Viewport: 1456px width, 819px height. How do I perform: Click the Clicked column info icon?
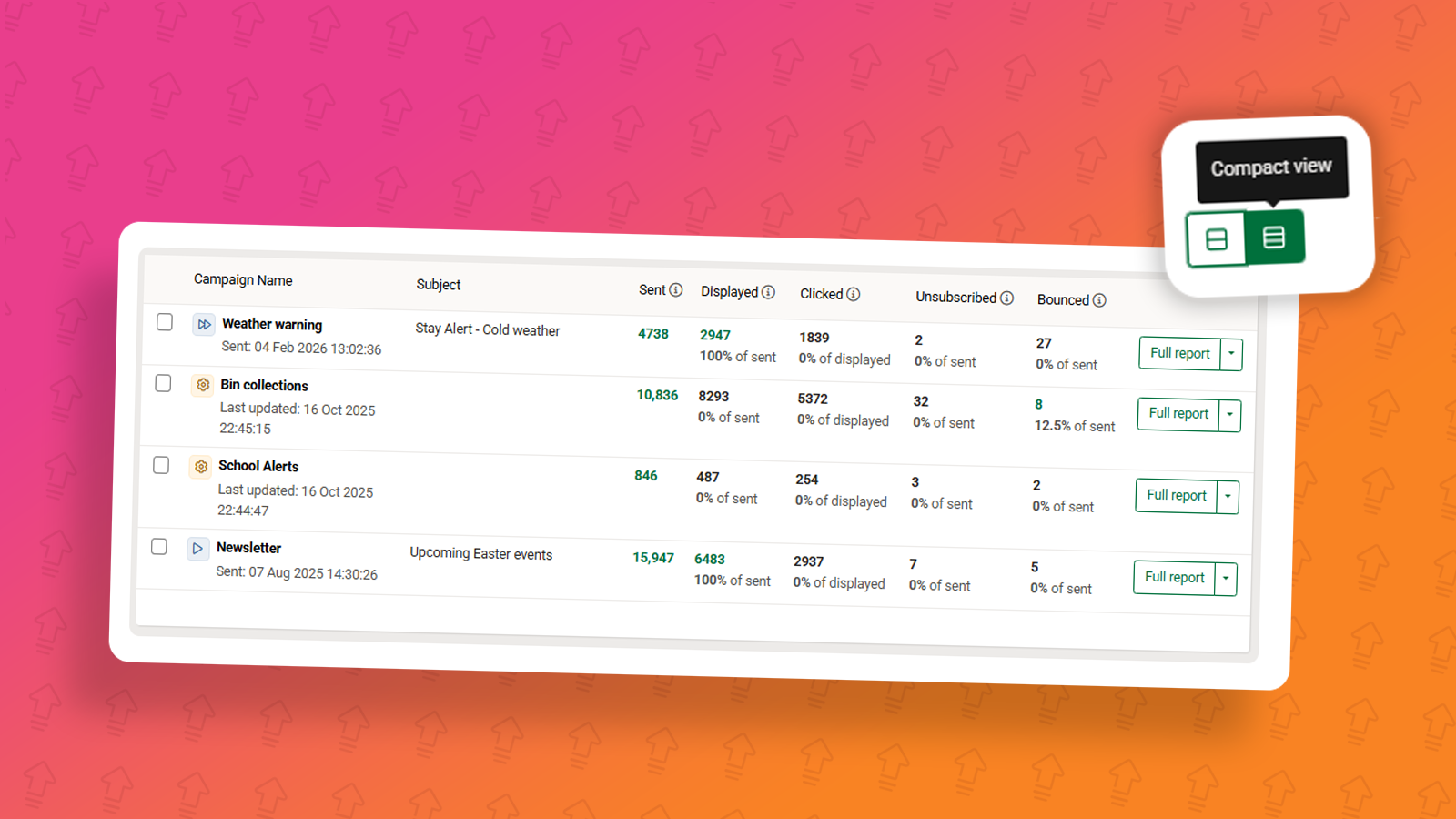(853, 295)
